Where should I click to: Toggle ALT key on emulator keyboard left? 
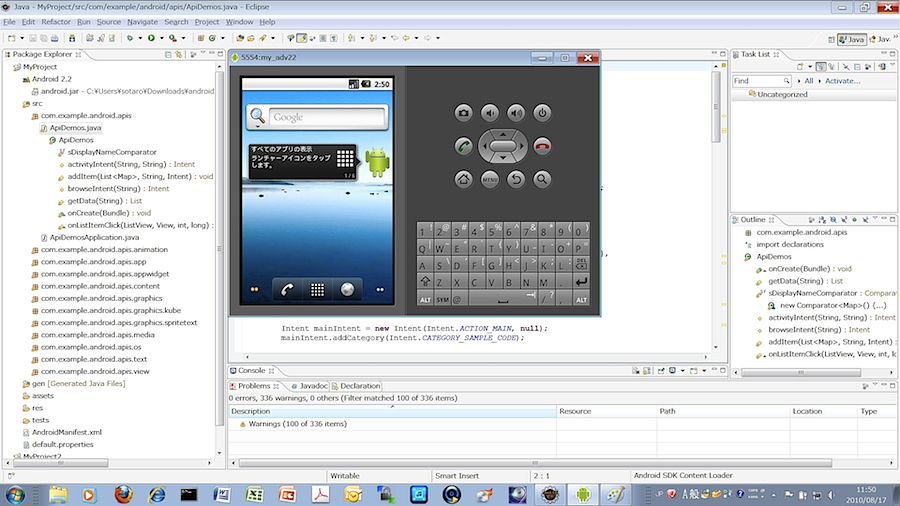[x=425, y=299]
